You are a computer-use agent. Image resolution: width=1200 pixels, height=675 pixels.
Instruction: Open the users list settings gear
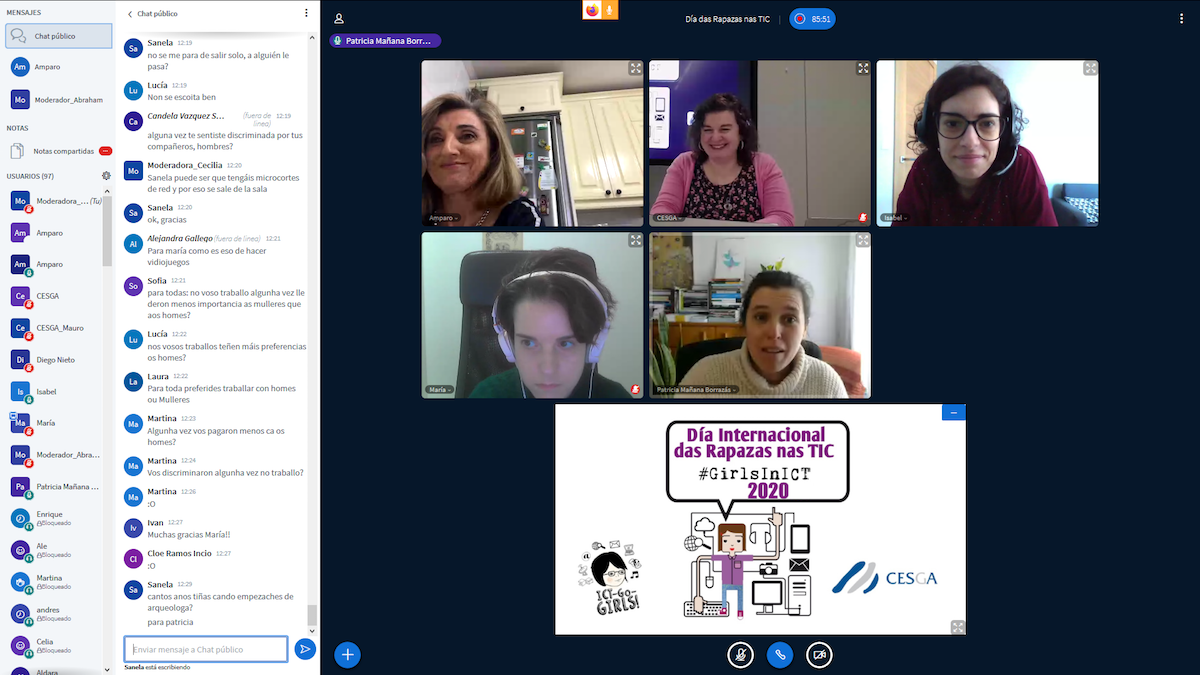[x=105, y=175]
